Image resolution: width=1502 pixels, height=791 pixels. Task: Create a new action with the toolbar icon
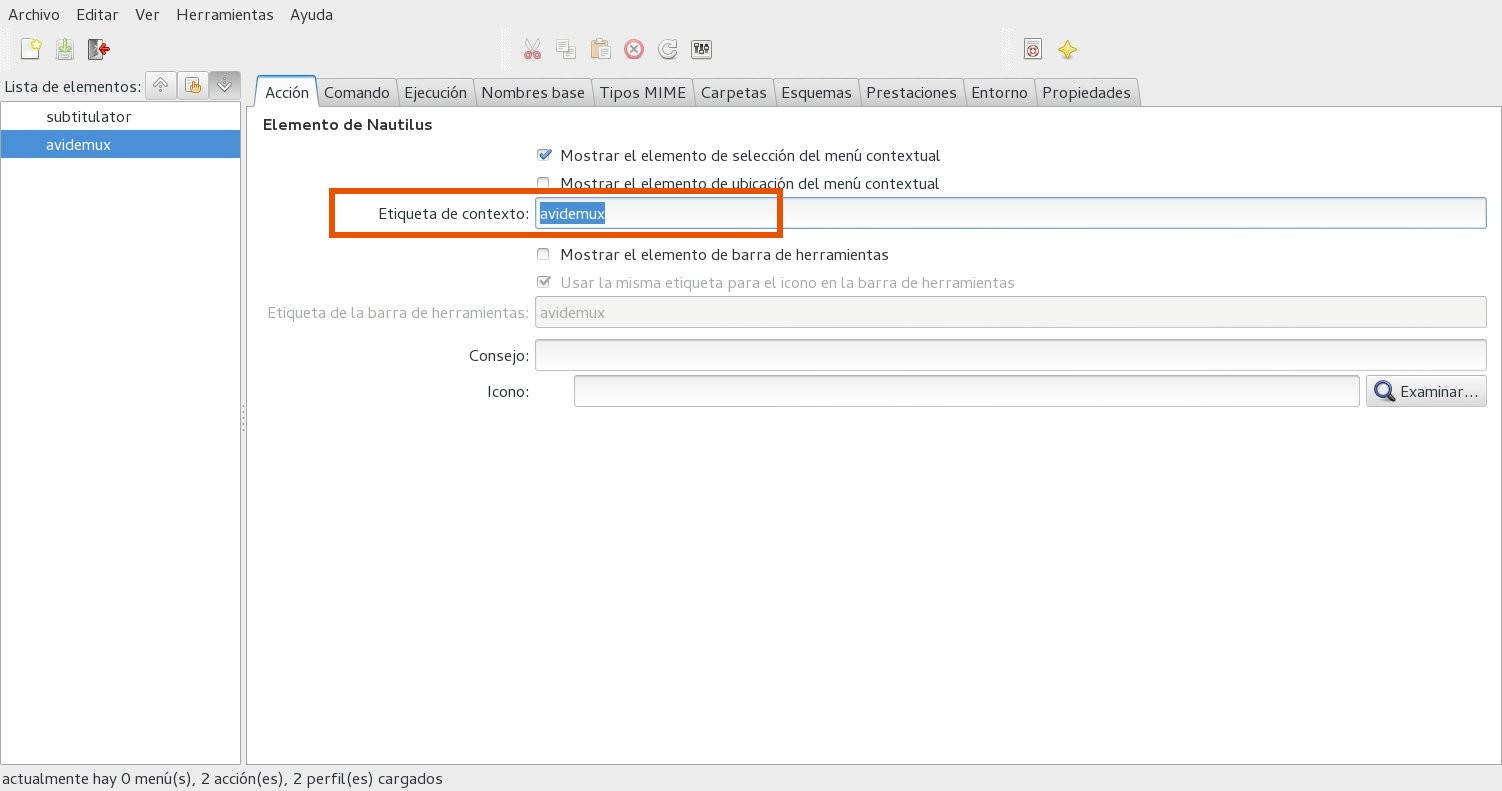(31, 49)
